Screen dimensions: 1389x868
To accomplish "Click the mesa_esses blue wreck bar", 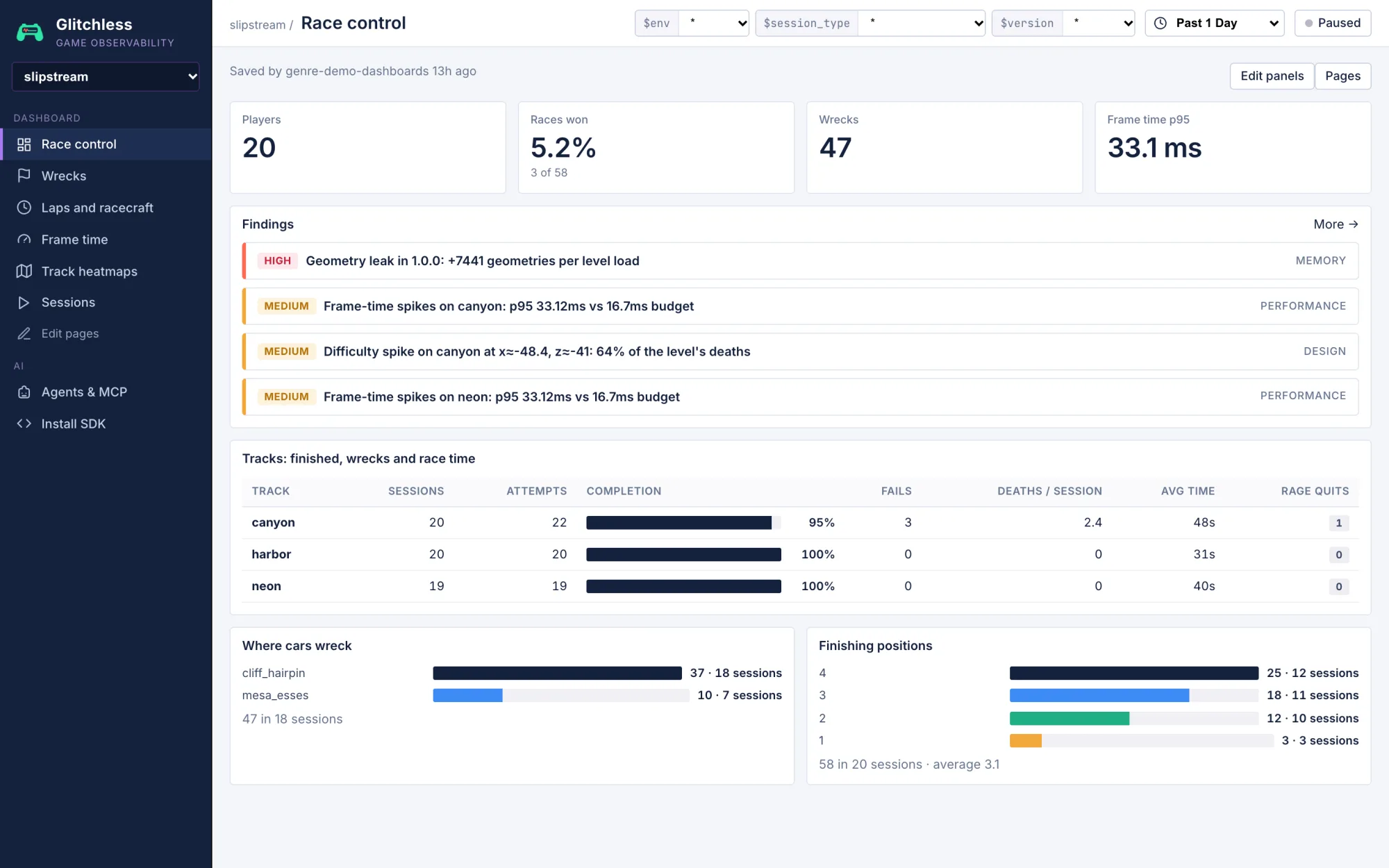I will coord(467,695).
